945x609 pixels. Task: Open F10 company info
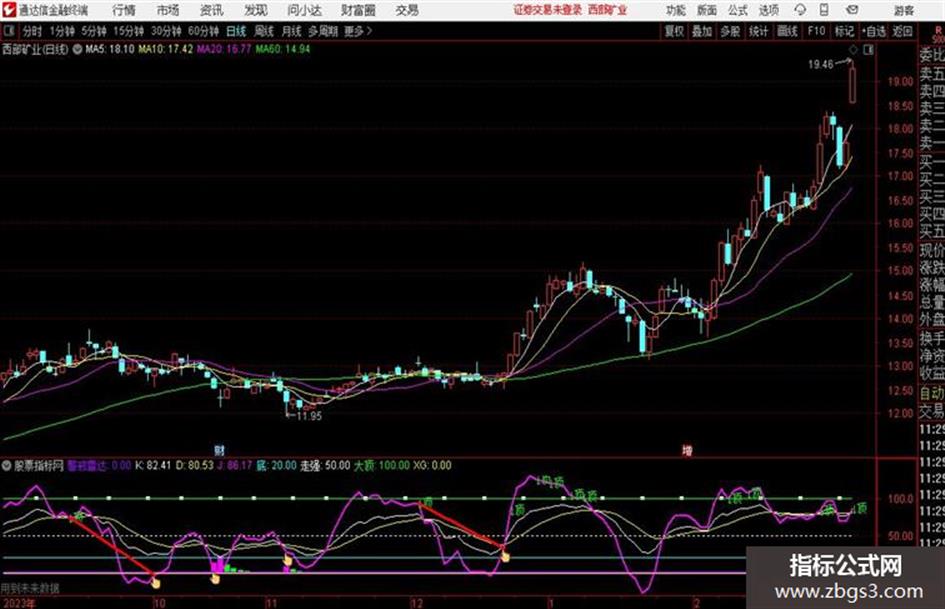coord(816,31)
